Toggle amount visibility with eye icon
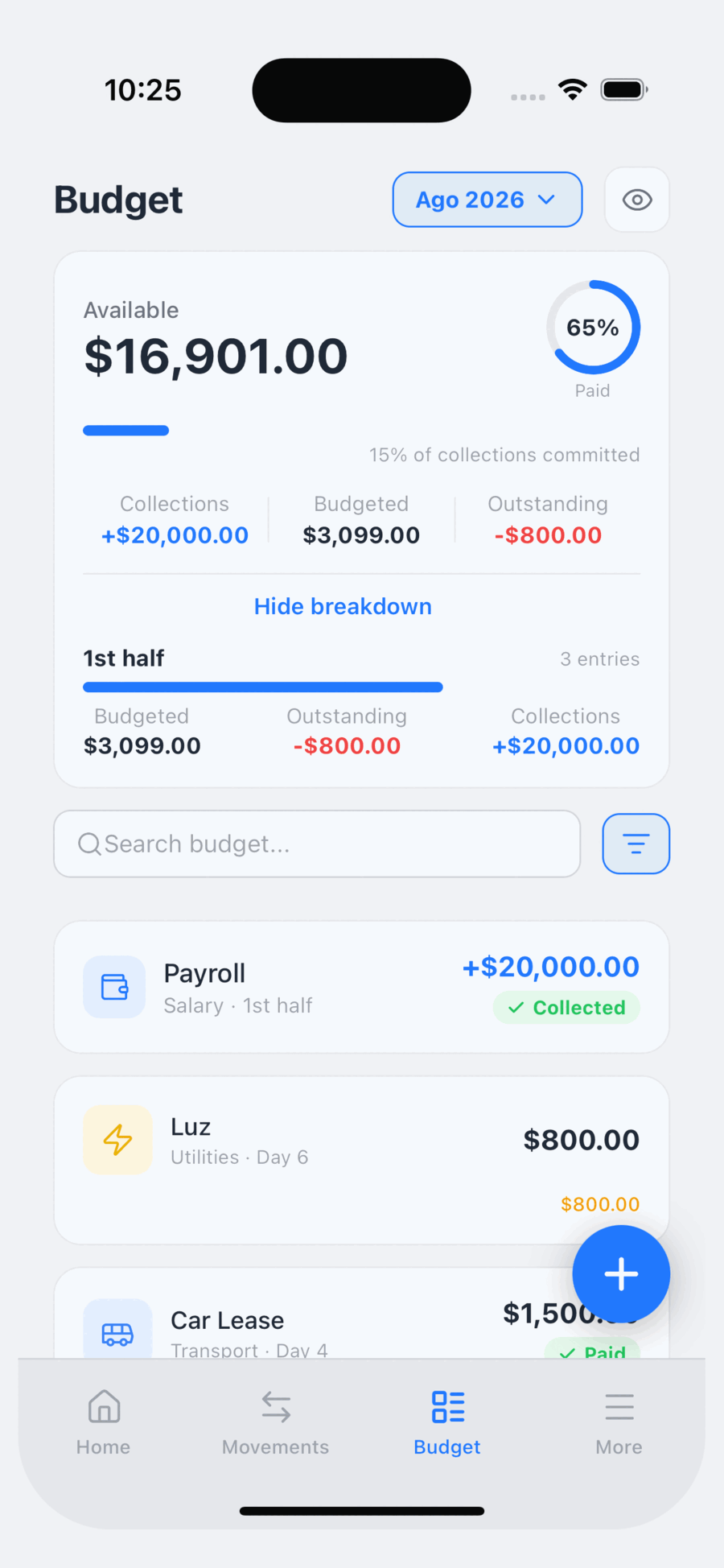Viewport: 724px width, 1568px height. 637,200
